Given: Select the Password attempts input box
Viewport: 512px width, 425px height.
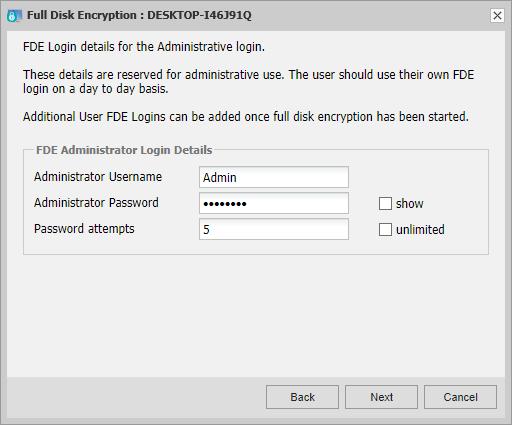Looking at the screenshot, I should point(274,229).
